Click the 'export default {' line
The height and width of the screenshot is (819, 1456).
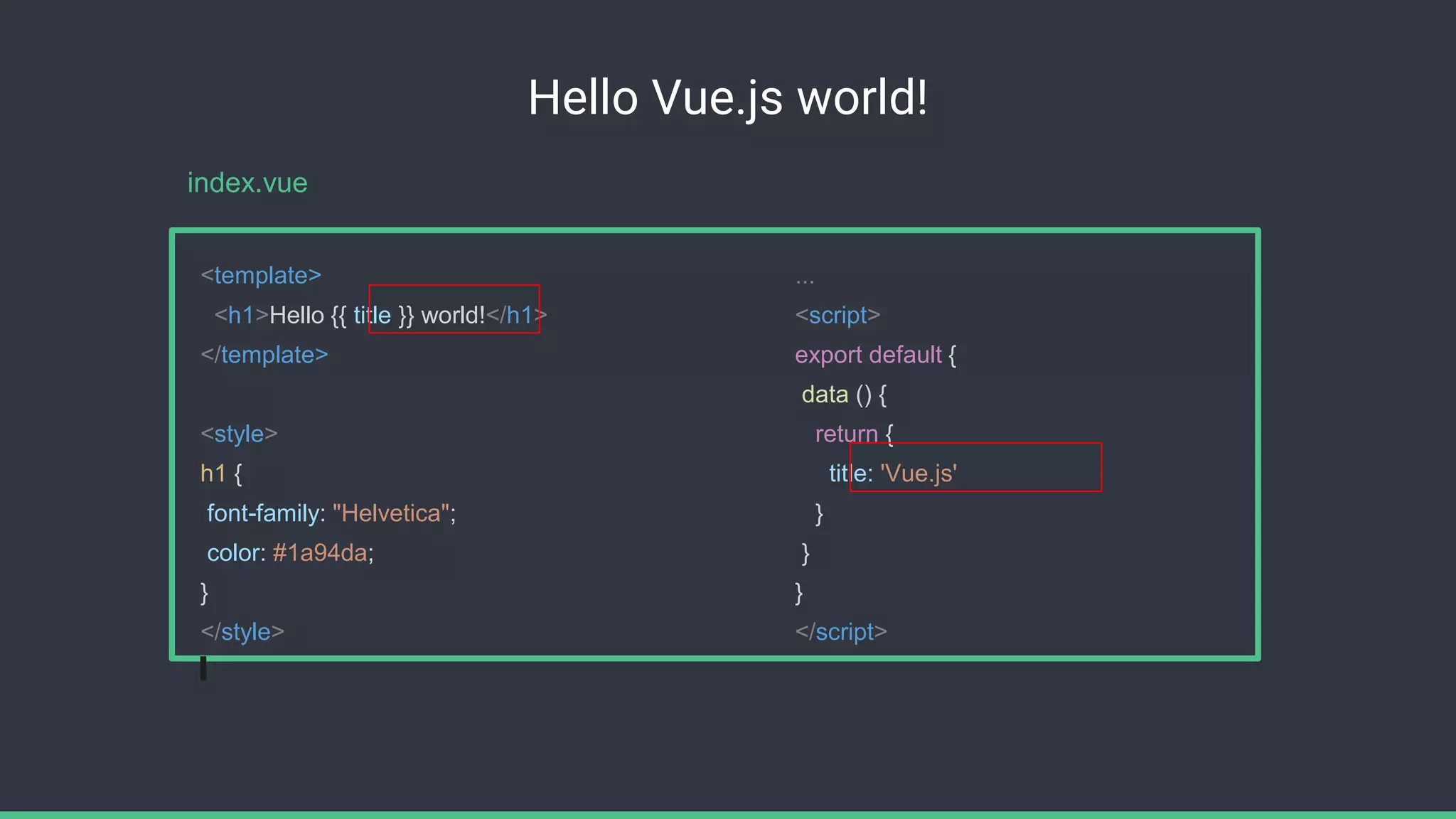(875, 355)
